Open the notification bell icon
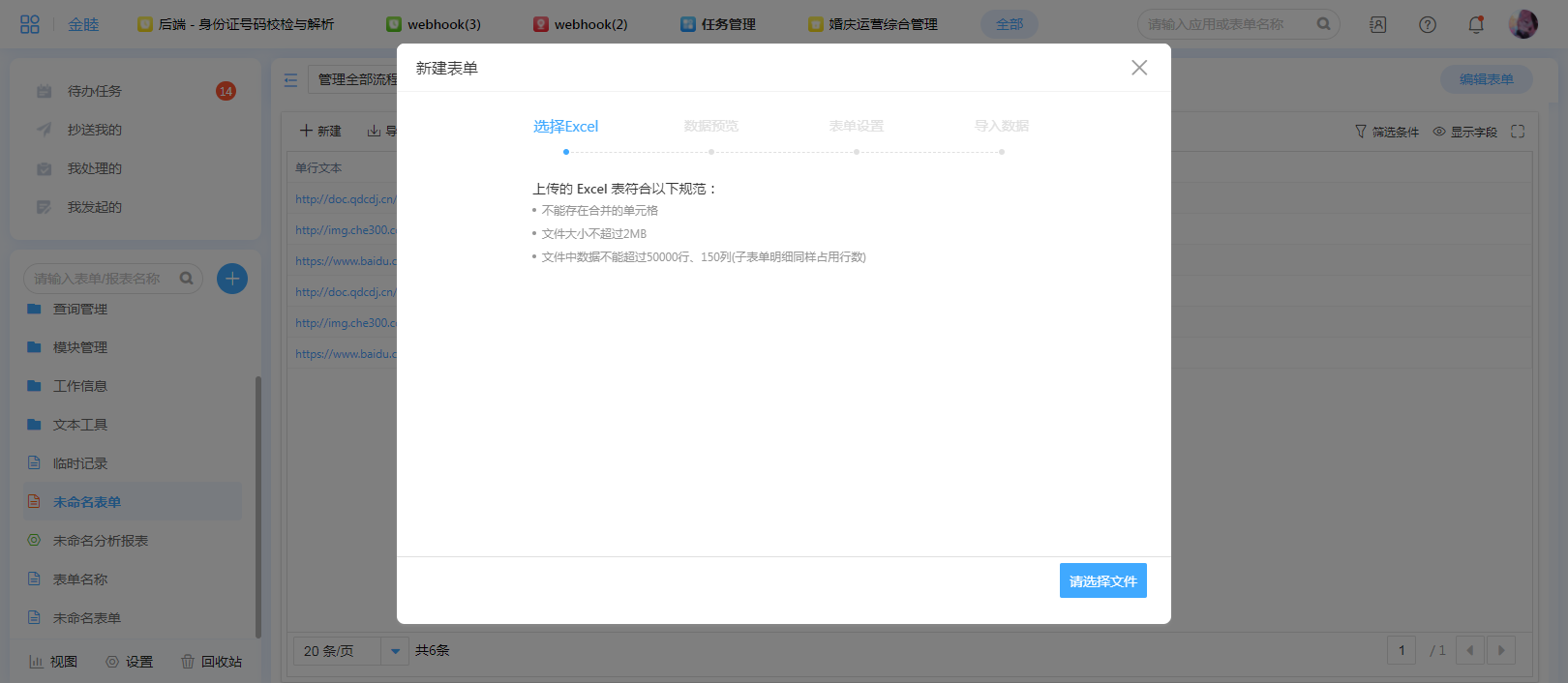Viewport: 1568px width, 683px height. tap(1476, 24)
